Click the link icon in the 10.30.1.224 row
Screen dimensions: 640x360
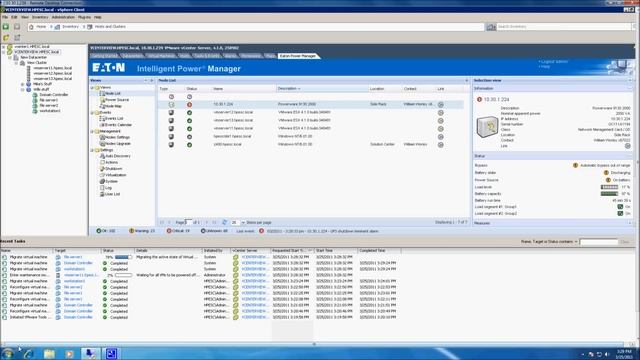(x=440, y=104)
